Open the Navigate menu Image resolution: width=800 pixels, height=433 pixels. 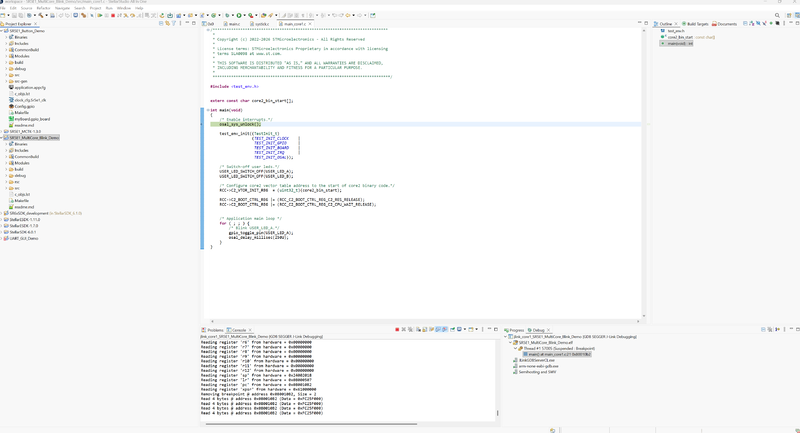62,8
